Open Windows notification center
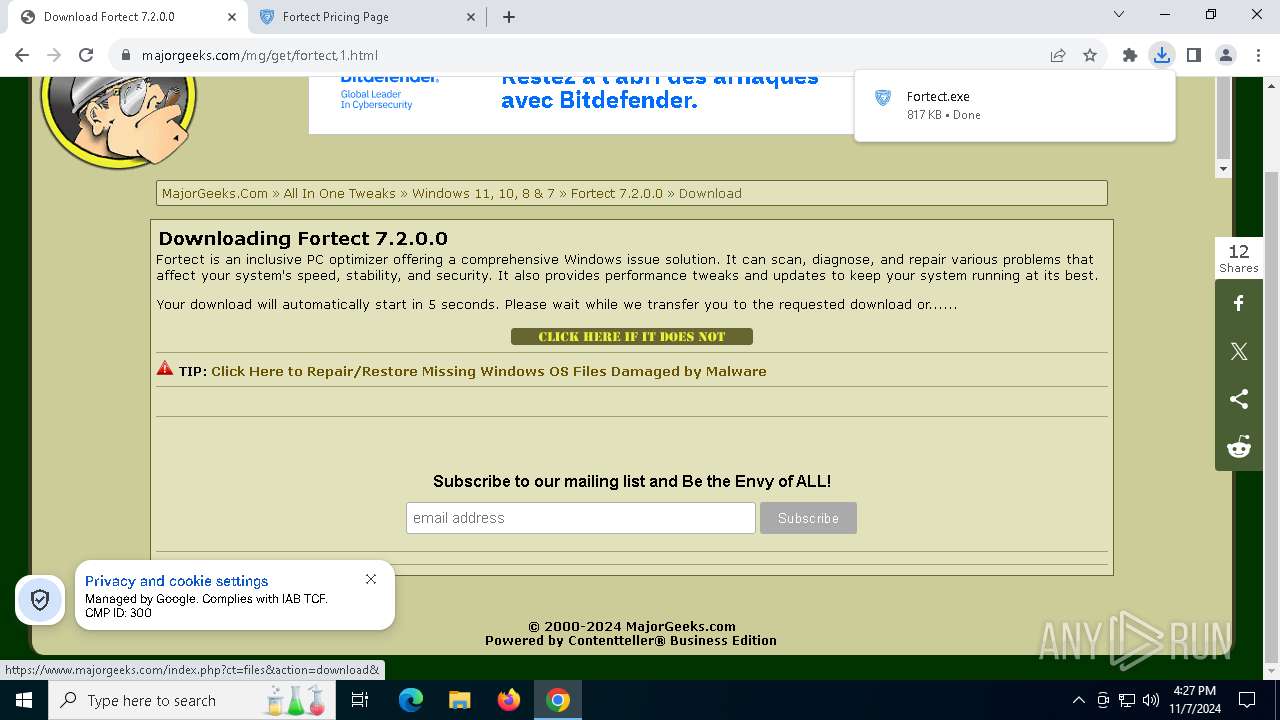Screen dimensions: 1280x720 (1247, 700)
